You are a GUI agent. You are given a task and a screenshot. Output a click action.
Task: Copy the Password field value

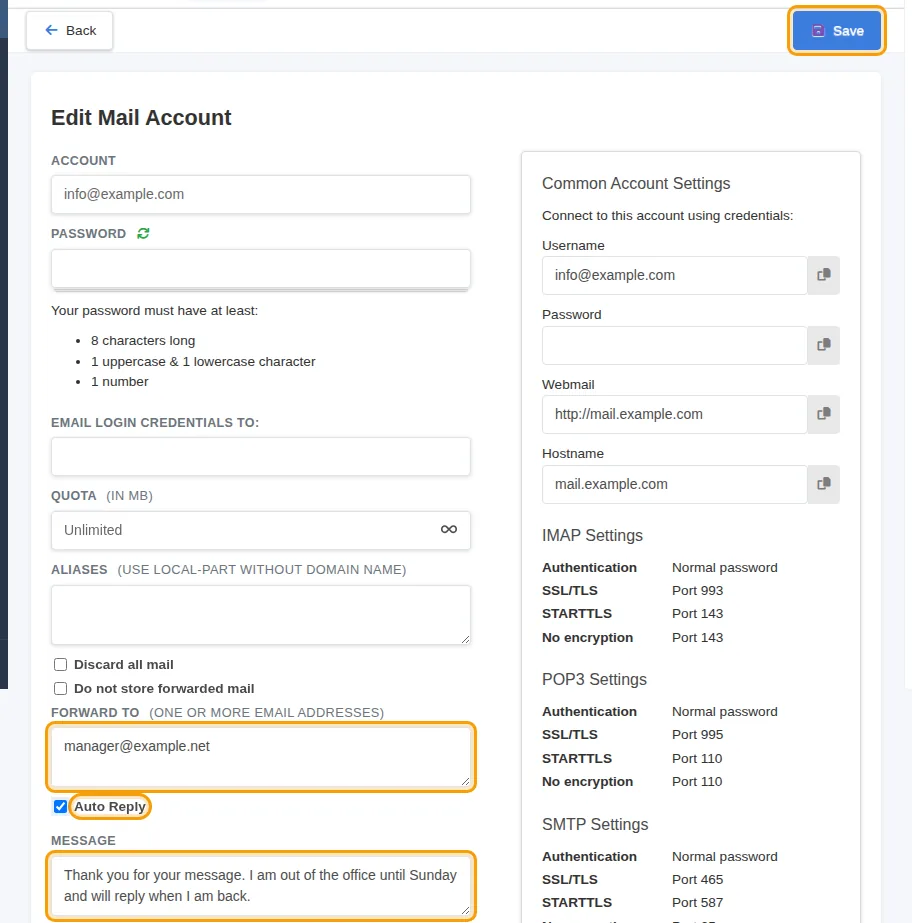coord(823,345)
